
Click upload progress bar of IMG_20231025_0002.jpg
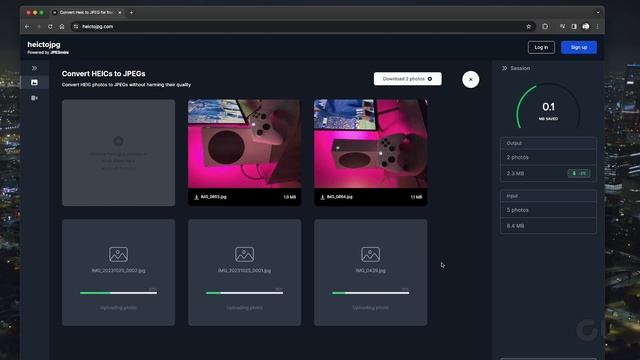click(x=118, y=293)
